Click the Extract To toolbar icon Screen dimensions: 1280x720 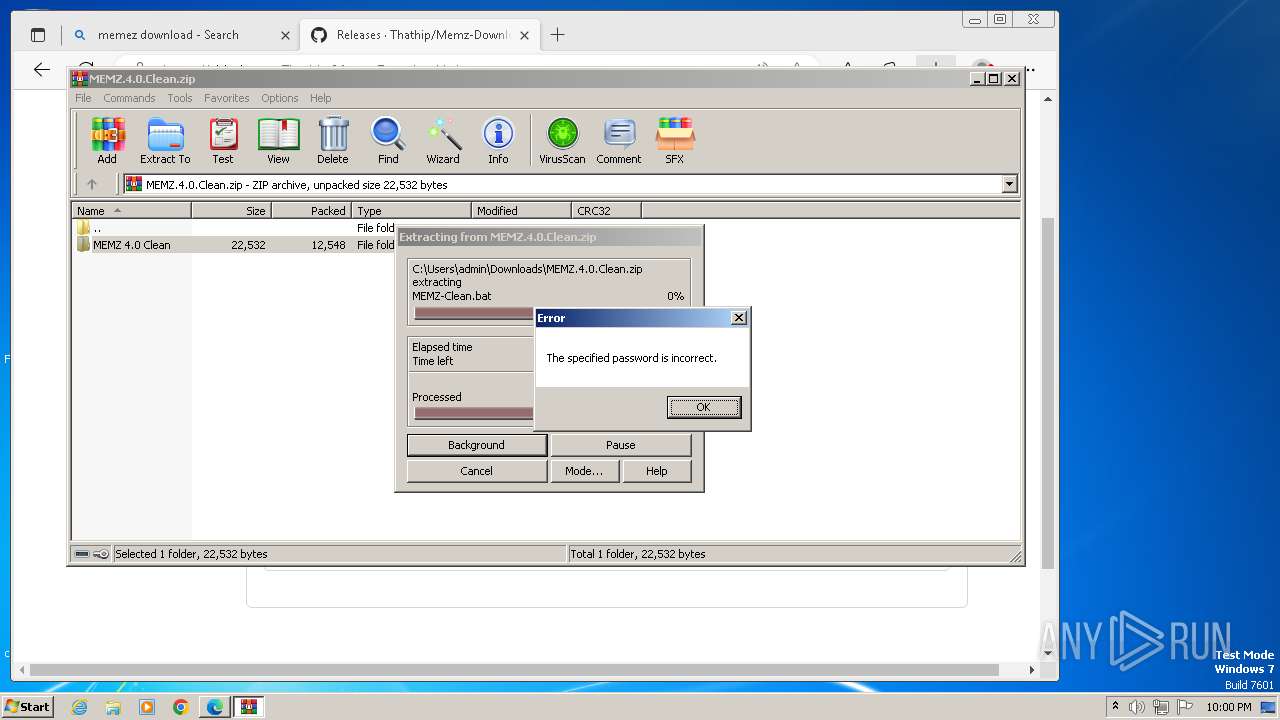click(165, 140)
